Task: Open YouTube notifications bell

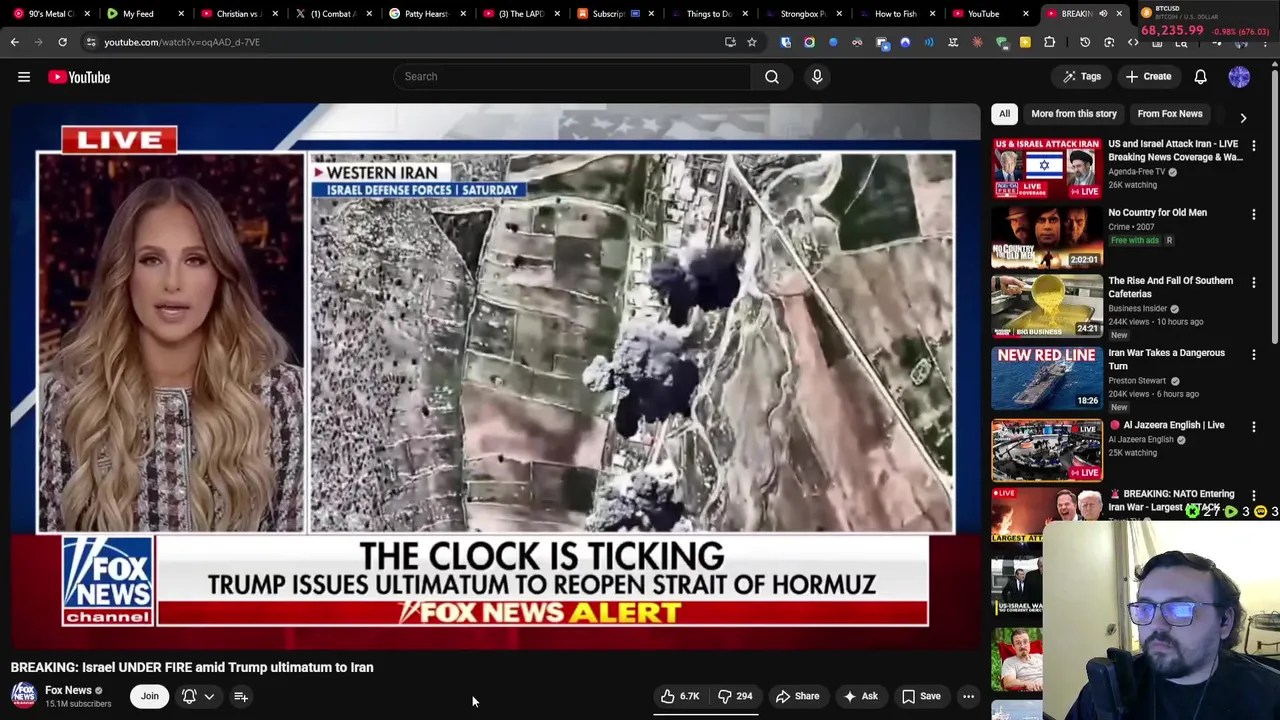Action: pos(1200,77)
